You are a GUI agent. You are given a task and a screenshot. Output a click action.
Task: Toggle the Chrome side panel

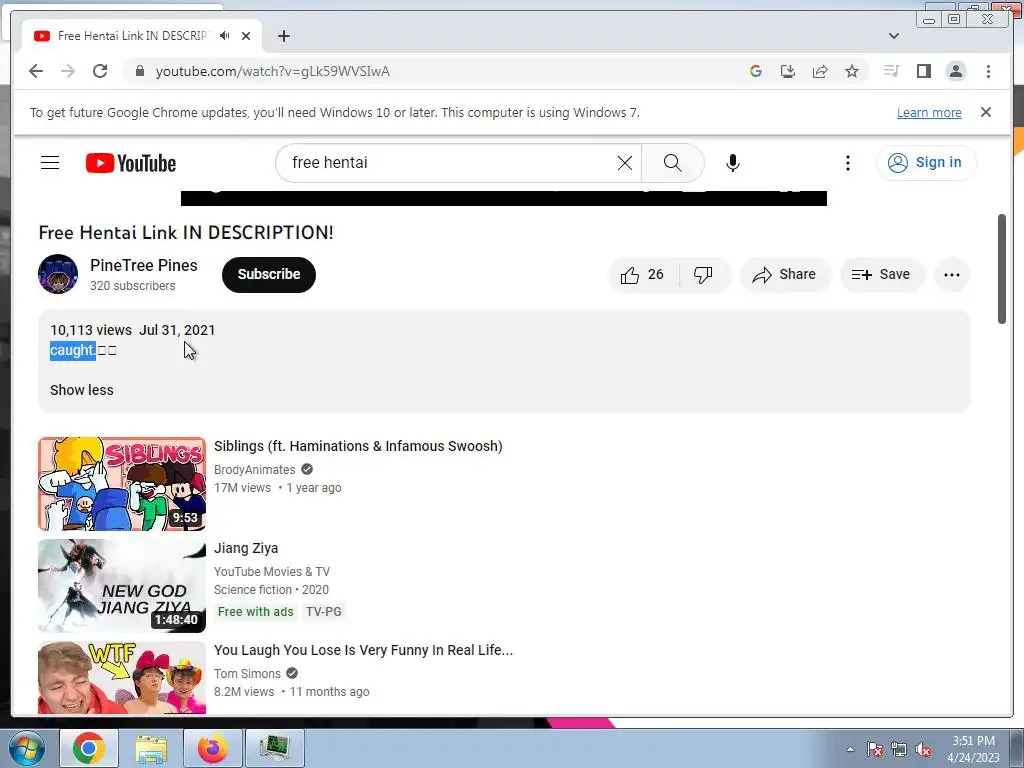pyautogui.click(x=923, y=71)
